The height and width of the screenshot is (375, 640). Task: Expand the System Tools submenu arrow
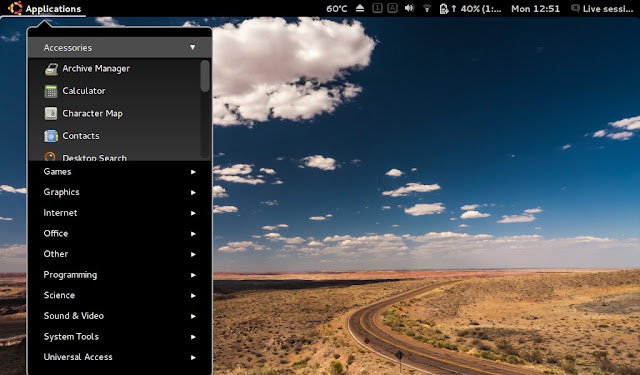coord(193,337)
